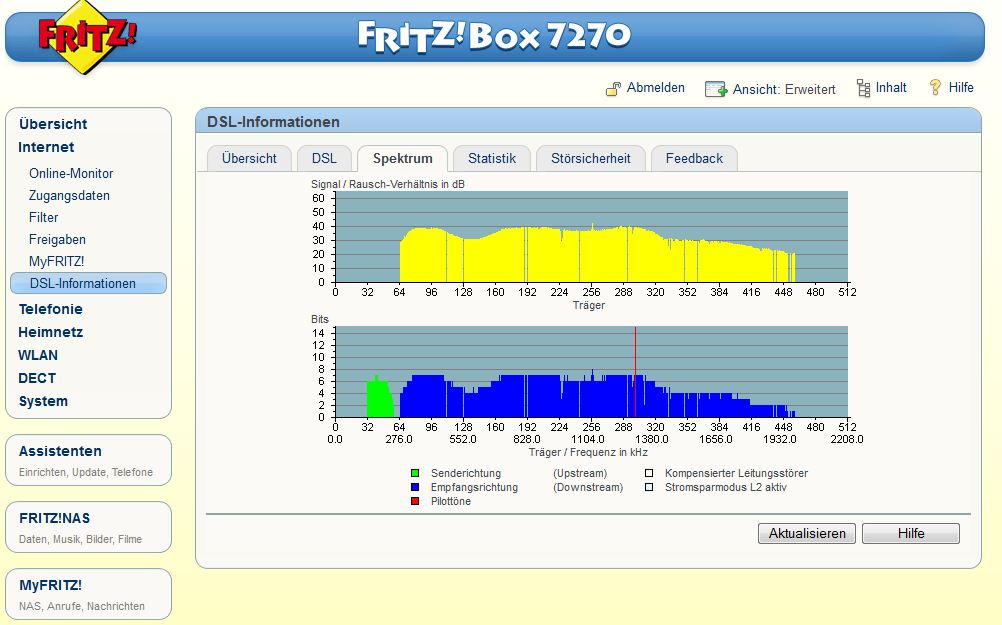Open the Inhalt link

pyautogui.click(x=891, y=88)
